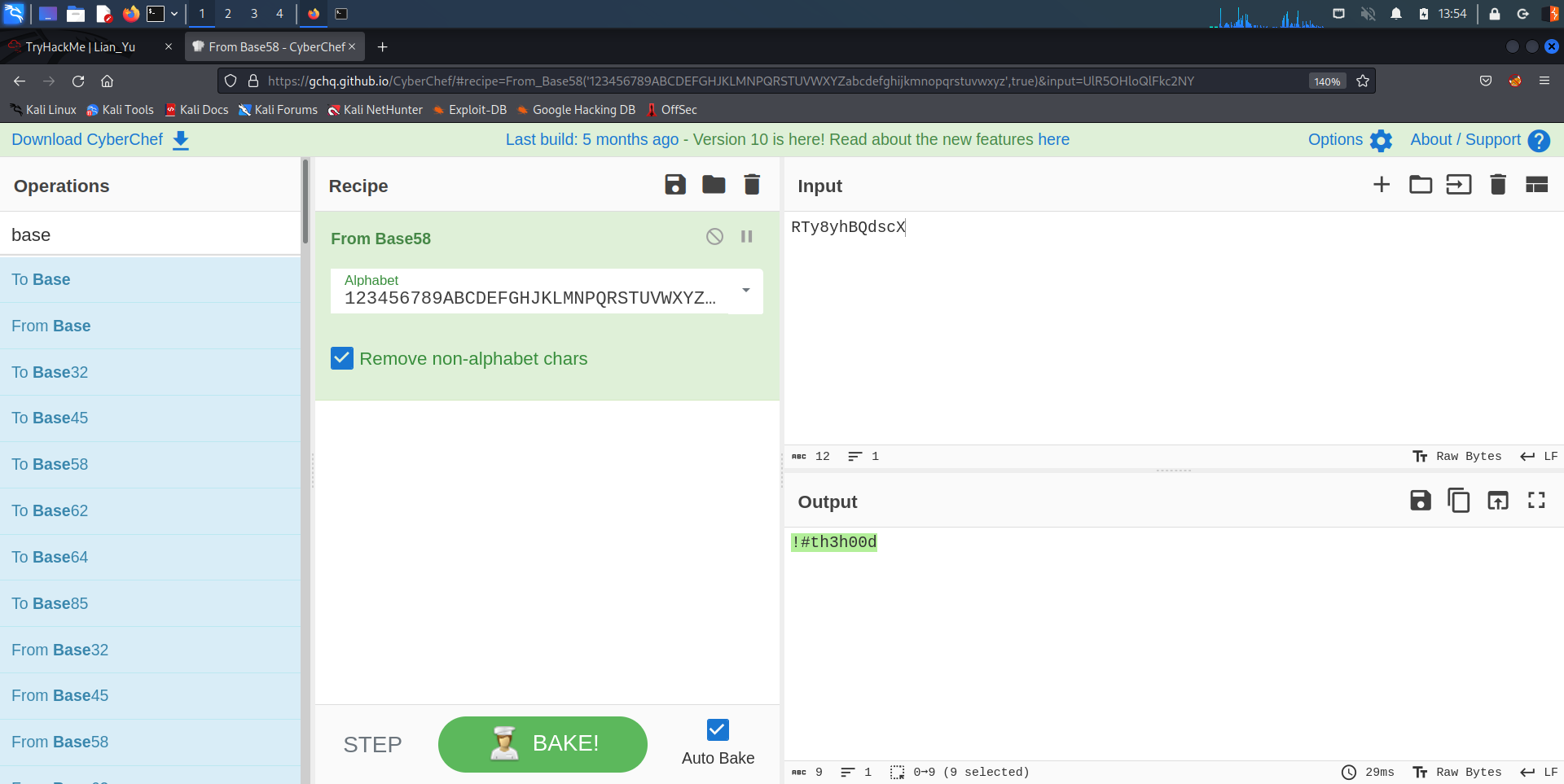Reset the input pane layout icon
The image size is (1564, 784).
tap(1535, 185)
